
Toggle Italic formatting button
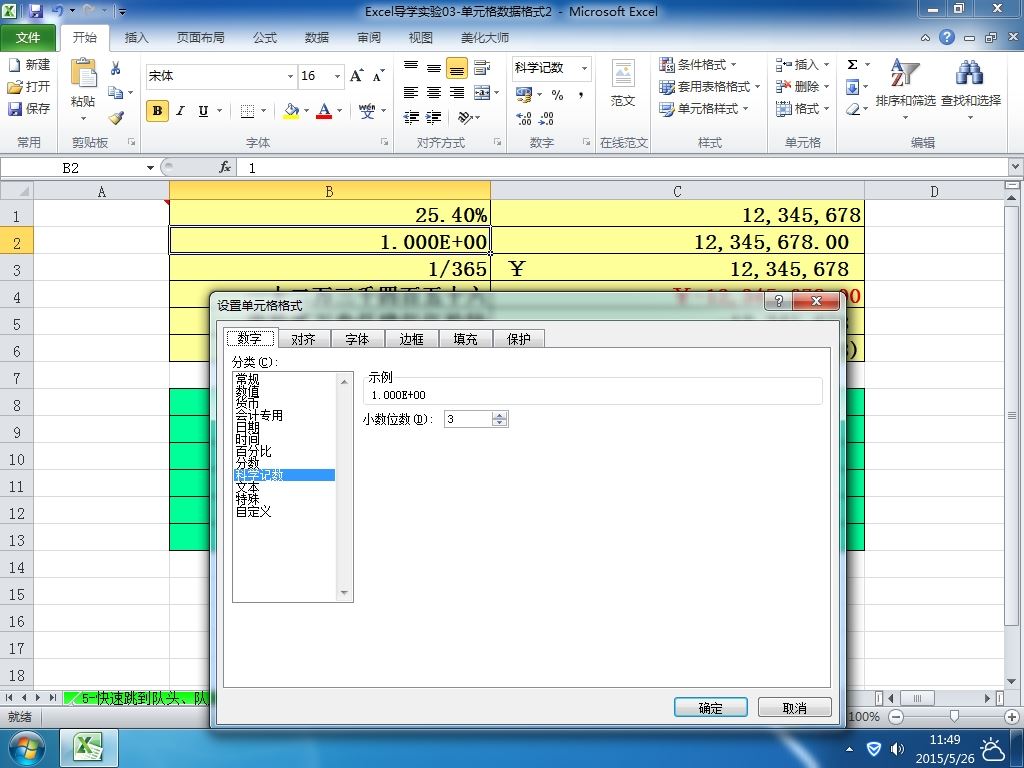[180, 111]
